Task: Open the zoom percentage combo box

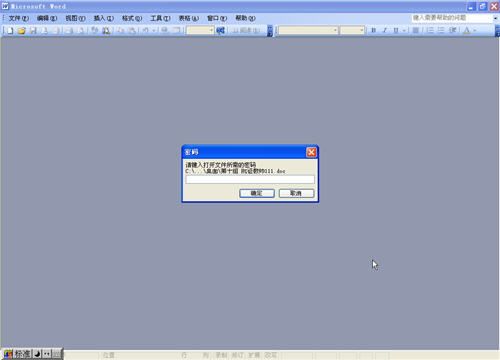Action: tap(200, 31)
